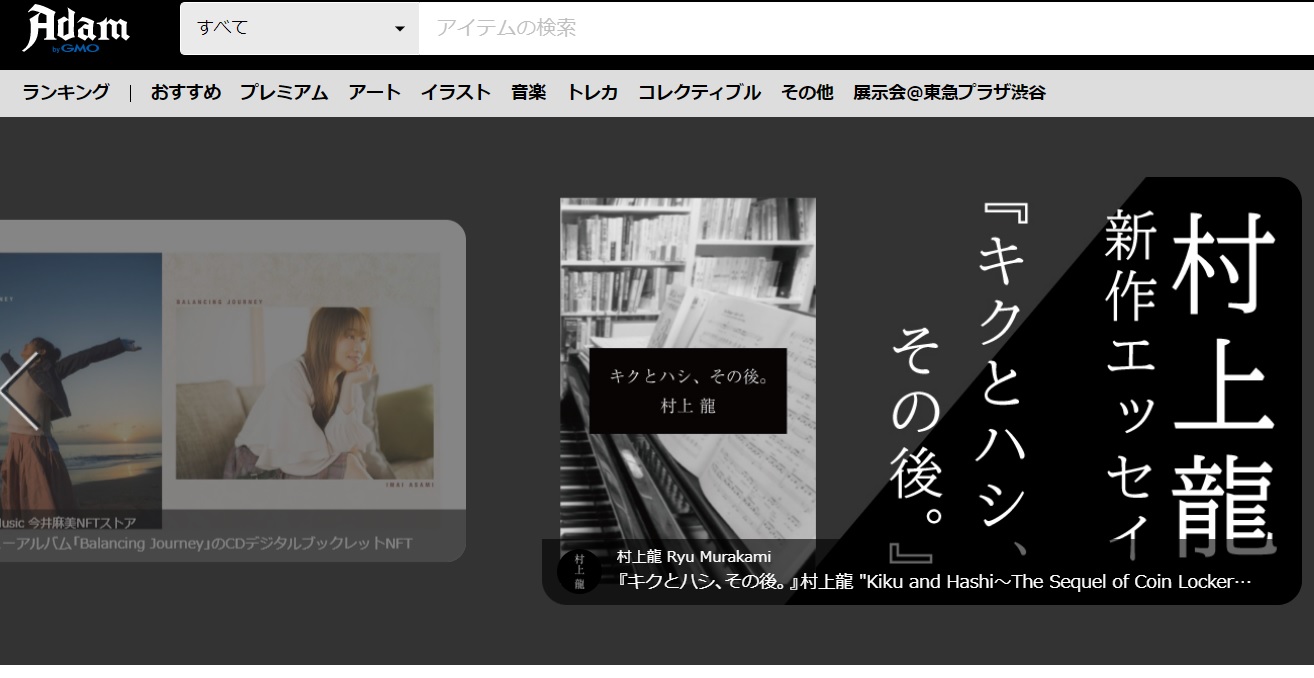
Task: Select the 音楽 category
Action: [529, 93]
